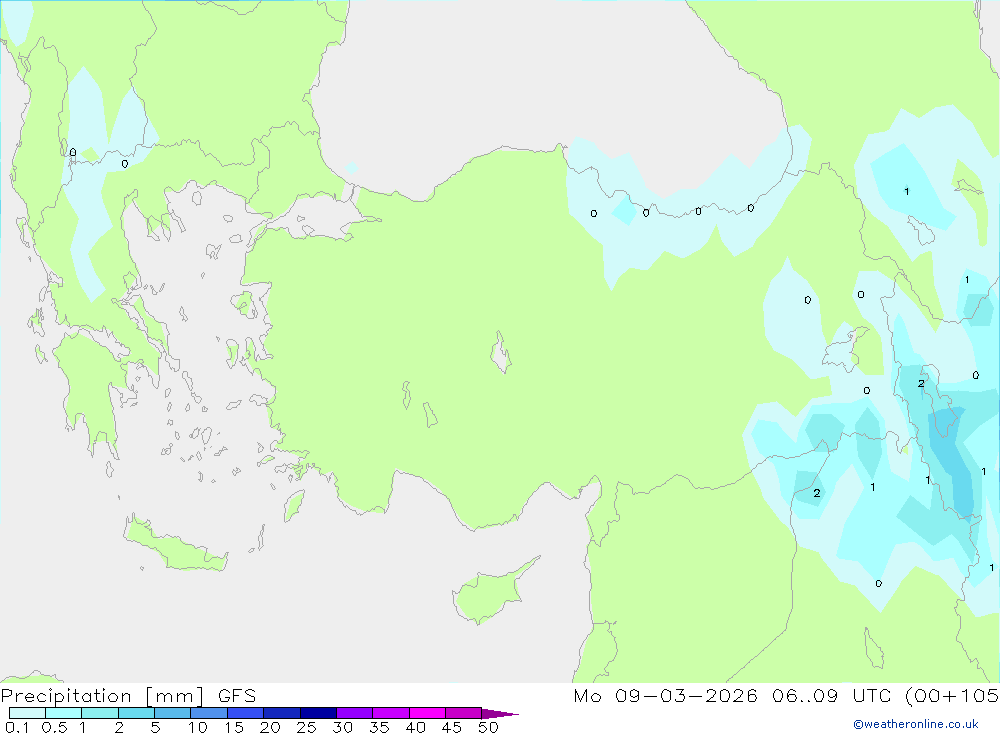
Task: Click the "UTC" label
Action: pyautogui.click(x=872, y=695)
